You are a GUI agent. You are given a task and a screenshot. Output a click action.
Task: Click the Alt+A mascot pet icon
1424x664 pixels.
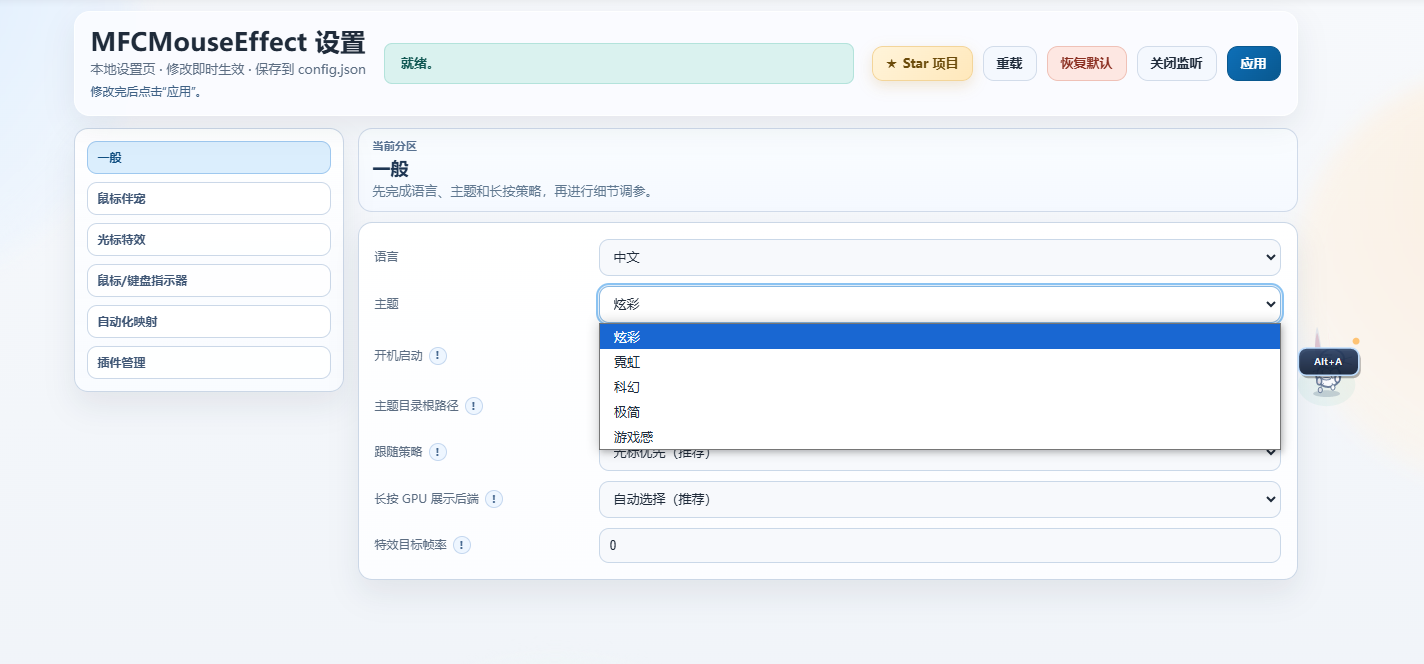click(1329, 367)
